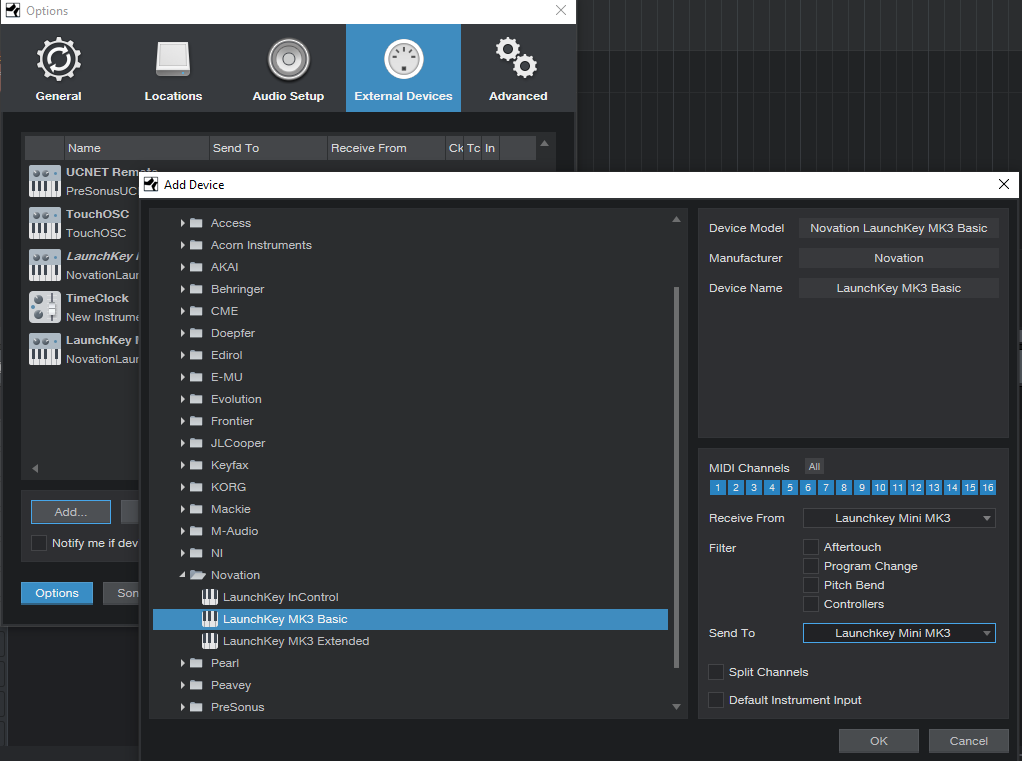Image resolution: width=1022 pixels, height=761 pixels.
Task: Click the UCNET Remote keyboard device icon
Action: tap(45, 181)
